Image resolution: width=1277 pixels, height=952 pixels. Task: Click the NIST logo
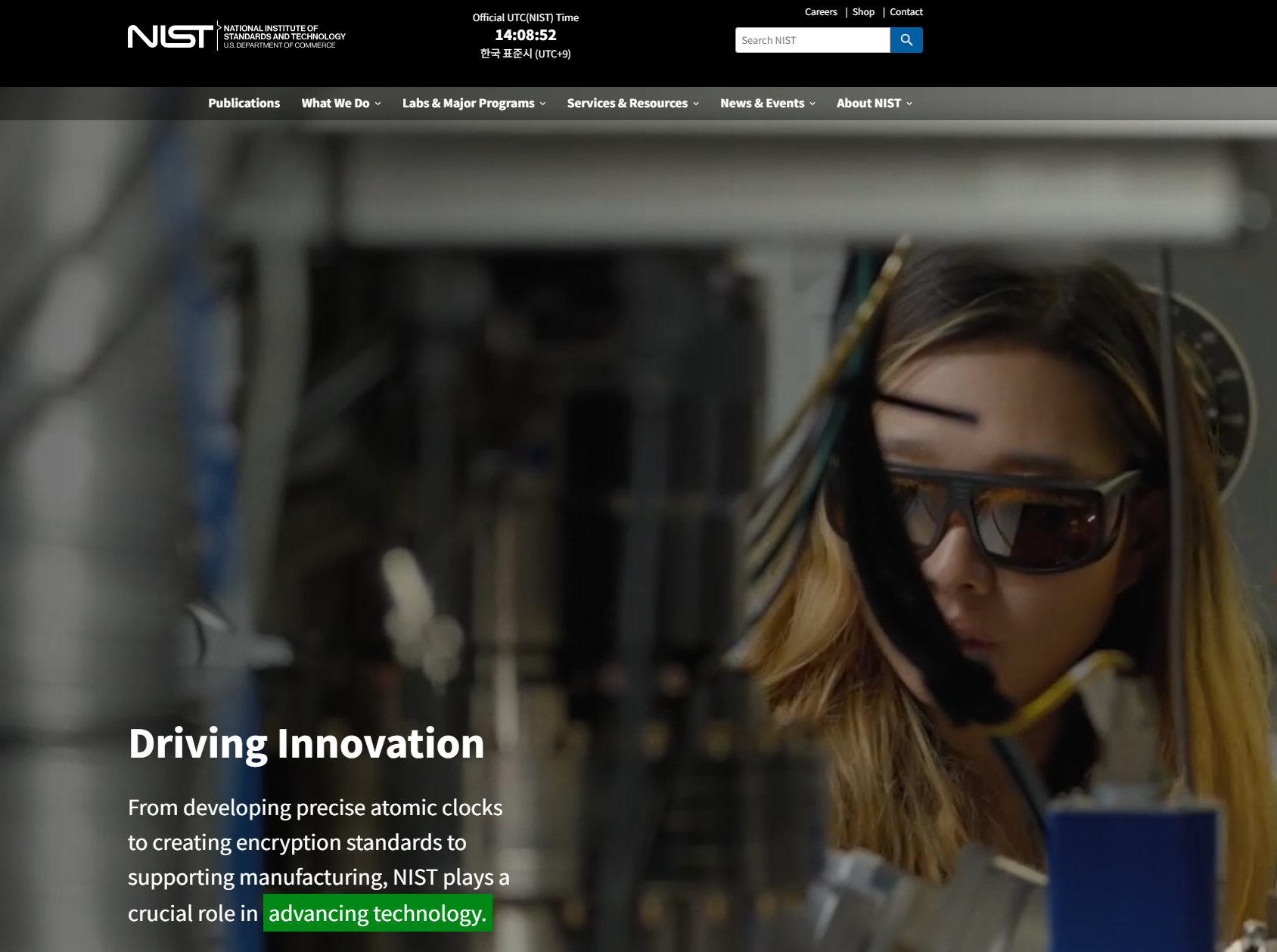[x=170, y=36]
